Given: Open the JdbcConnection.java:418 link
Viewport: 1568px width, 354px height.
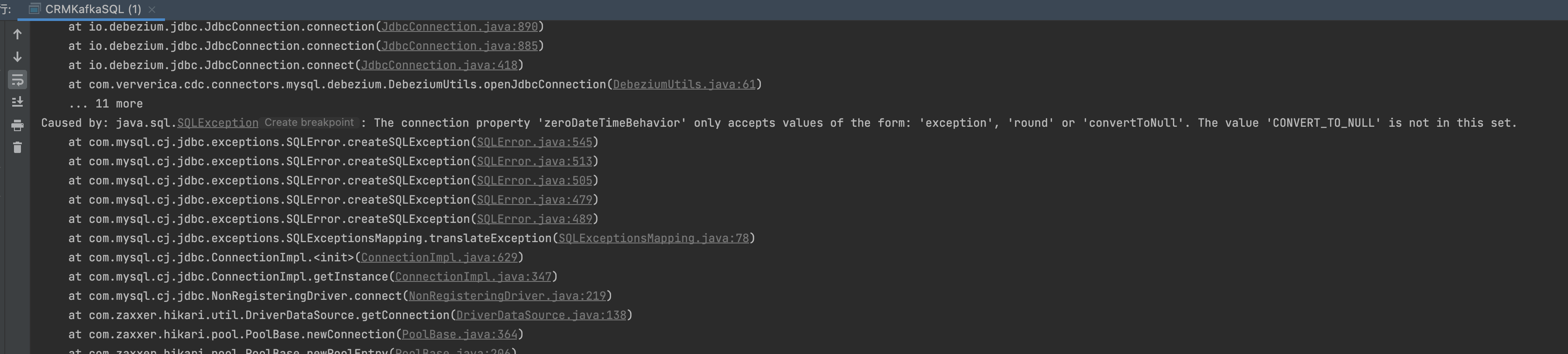Looking at the screenshot, I should coord(439,65).
